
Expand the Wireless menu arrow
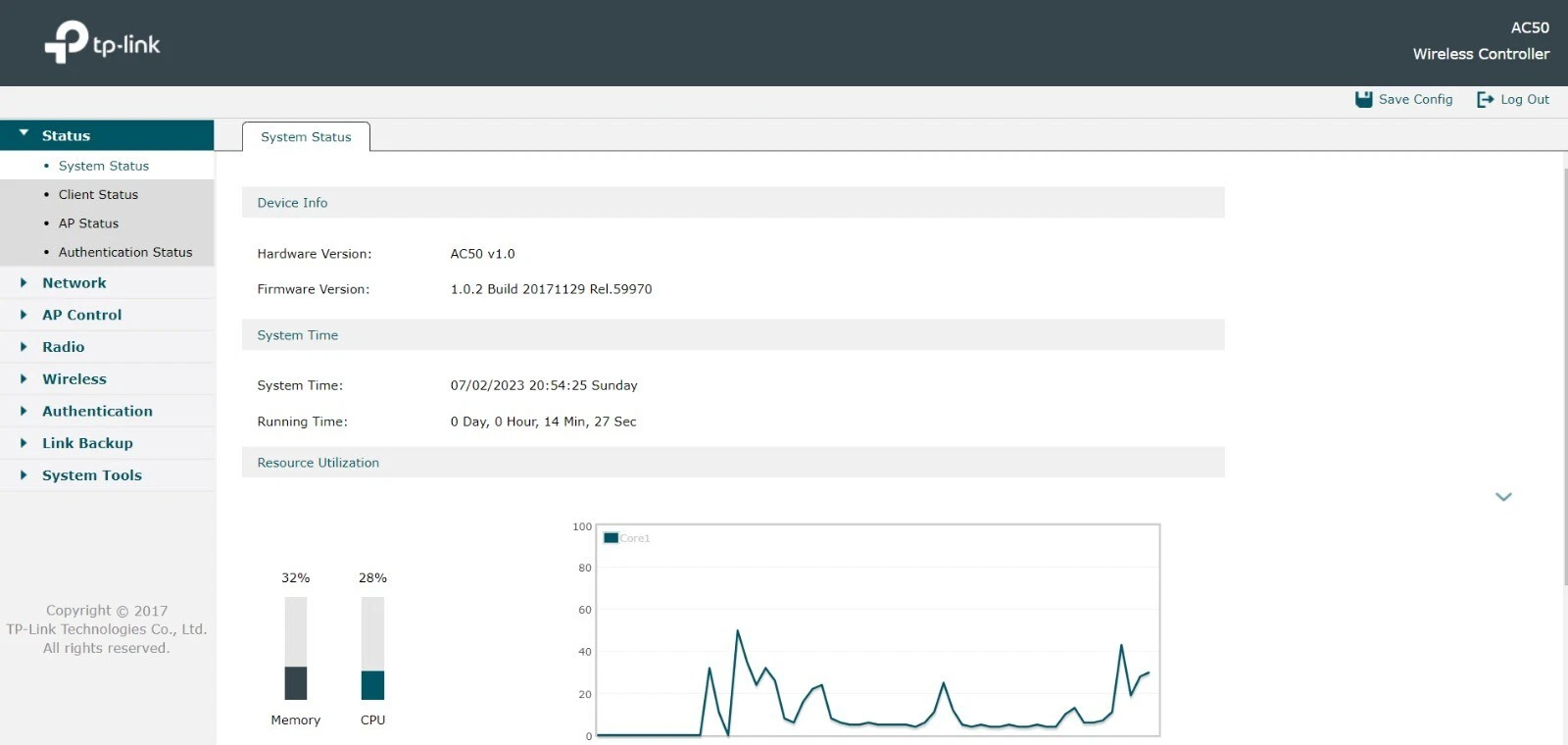coord(24,378)
